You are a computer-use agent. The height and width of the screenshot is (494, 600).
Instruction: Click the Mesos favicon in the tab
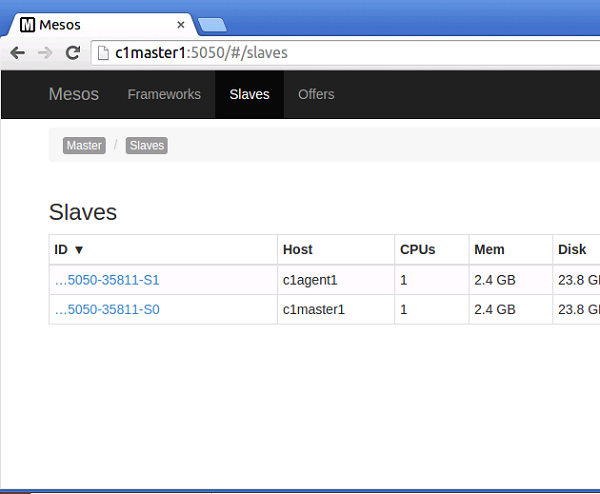(x=27, y=25)
